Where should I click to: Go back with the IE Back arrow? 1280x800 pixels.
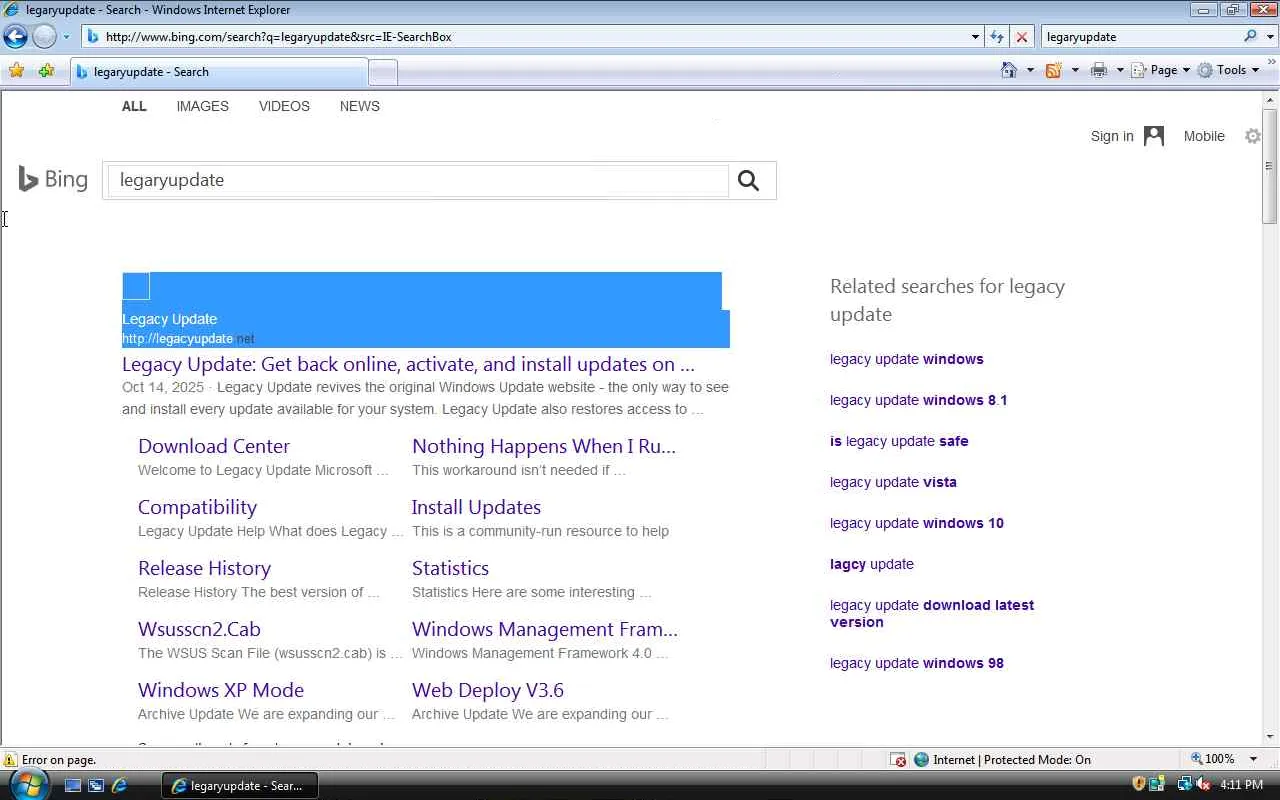click(15, 37)
